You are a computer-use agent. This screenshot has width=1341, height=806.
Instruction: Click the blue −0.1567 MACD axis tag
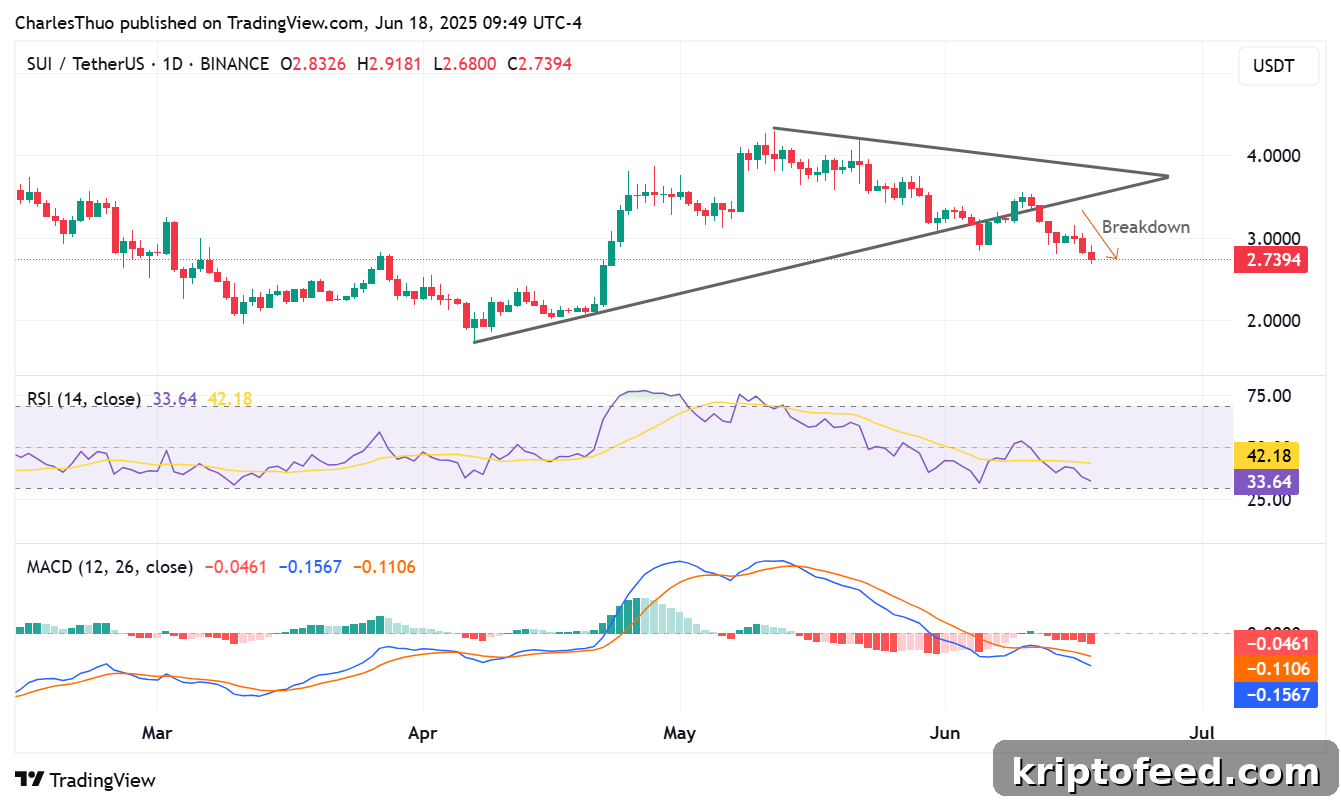point(1275,695)
